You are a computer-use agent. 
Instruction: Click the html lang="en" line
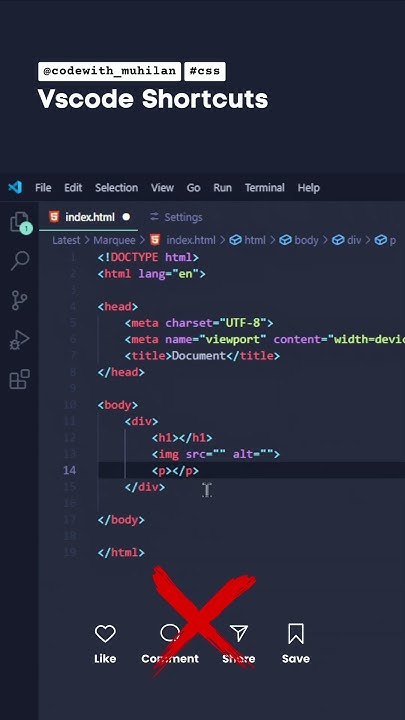point(152,274)
